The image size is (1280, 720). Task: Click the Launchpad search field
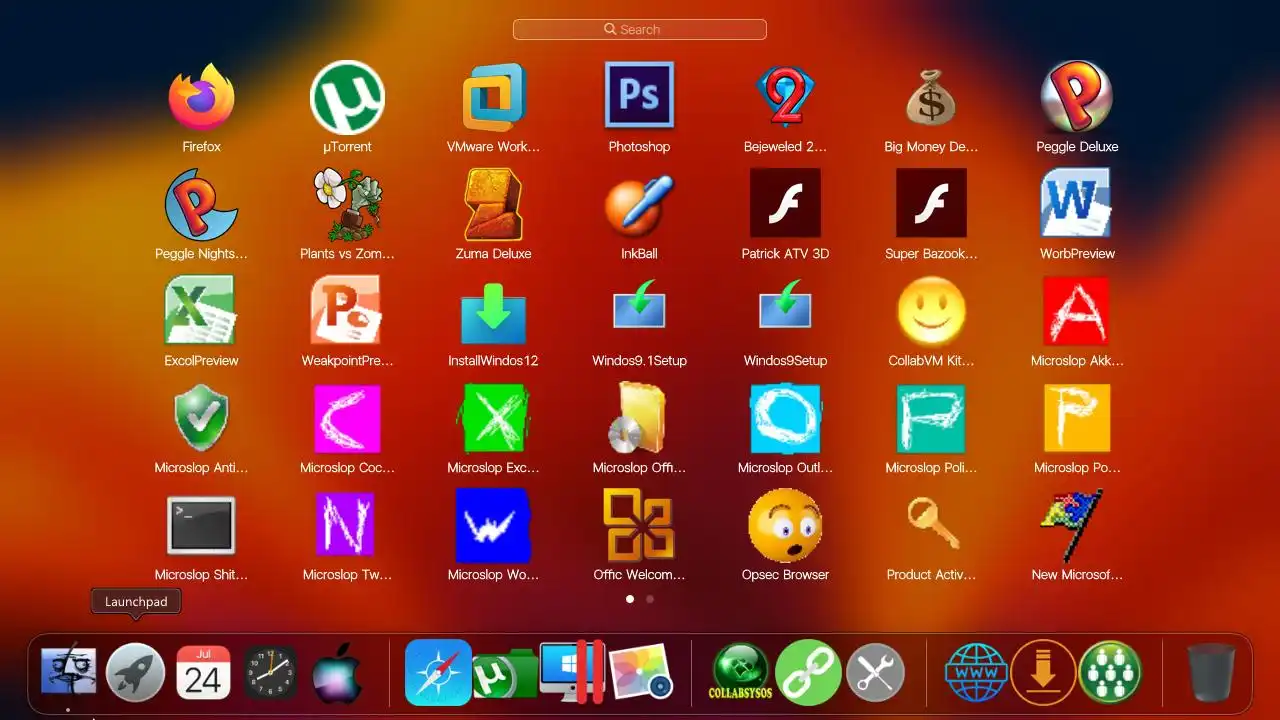[640, 30]
